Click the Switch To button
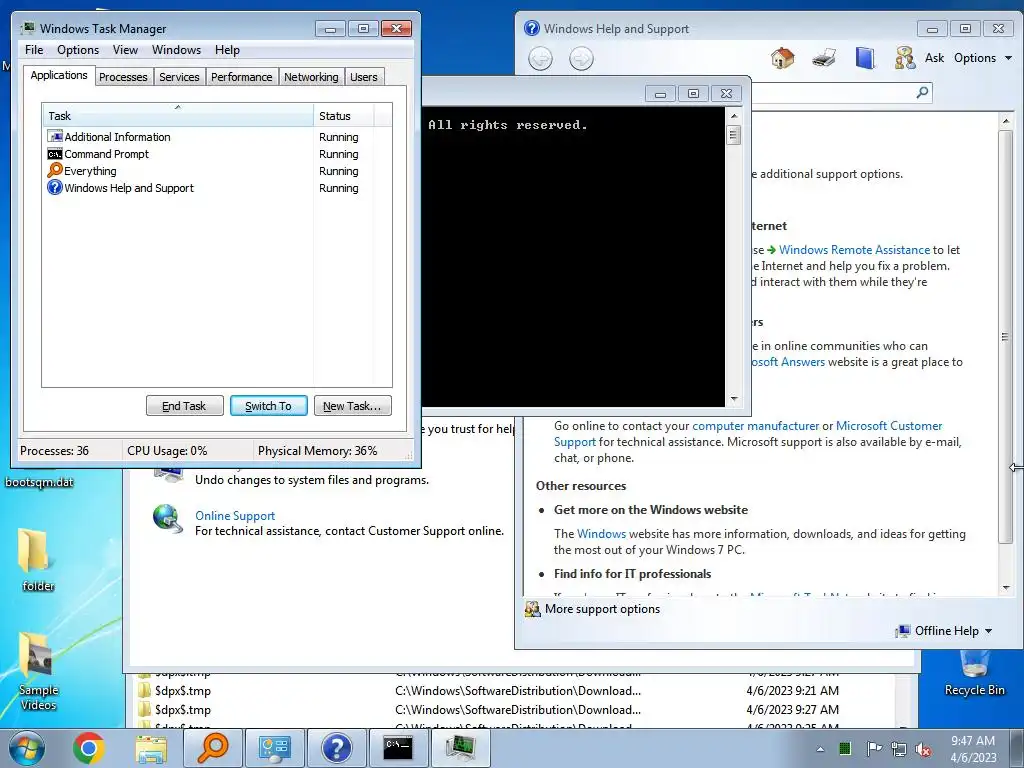This screenshot has height=768, width=1024. point(268,406)
